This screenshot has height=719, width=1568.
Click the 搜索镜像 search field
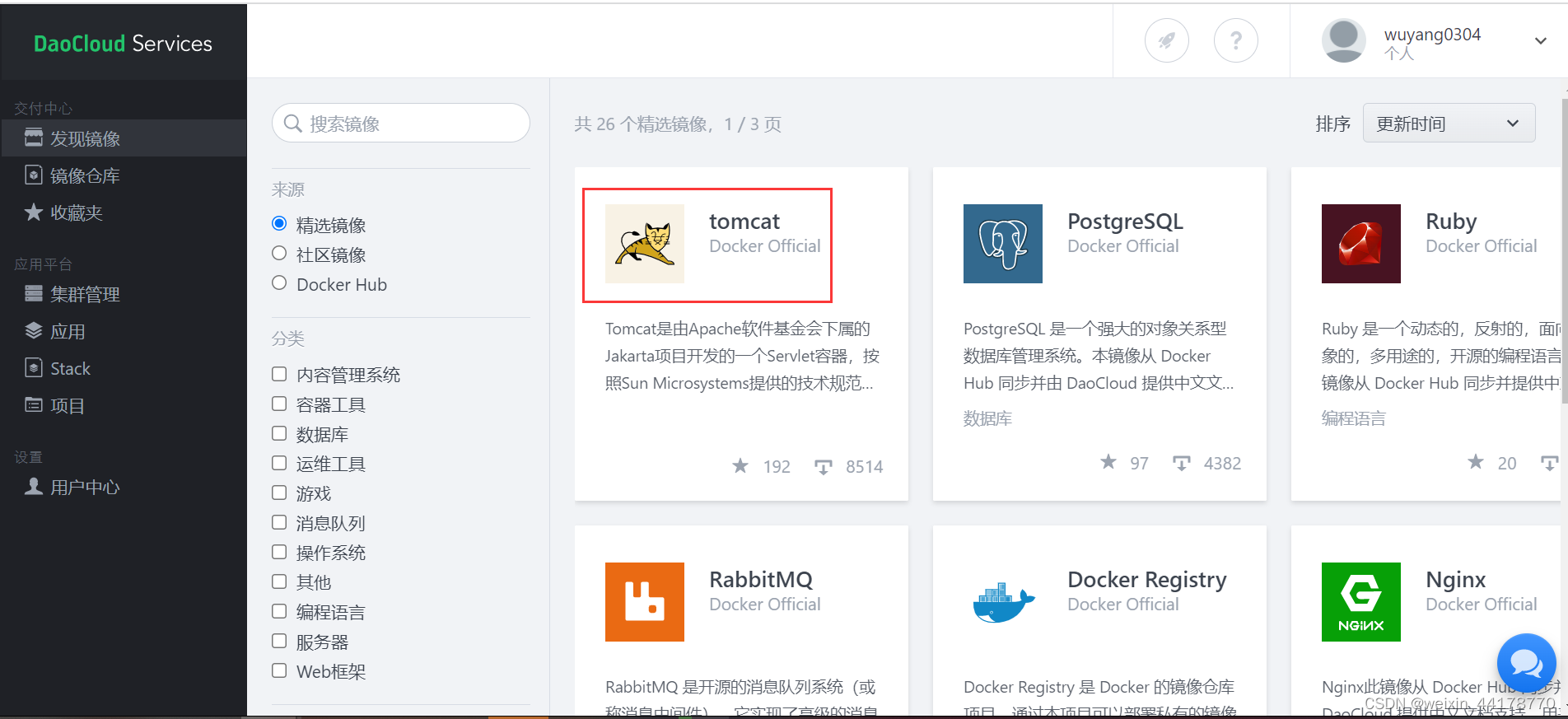(x=401, y=123)
